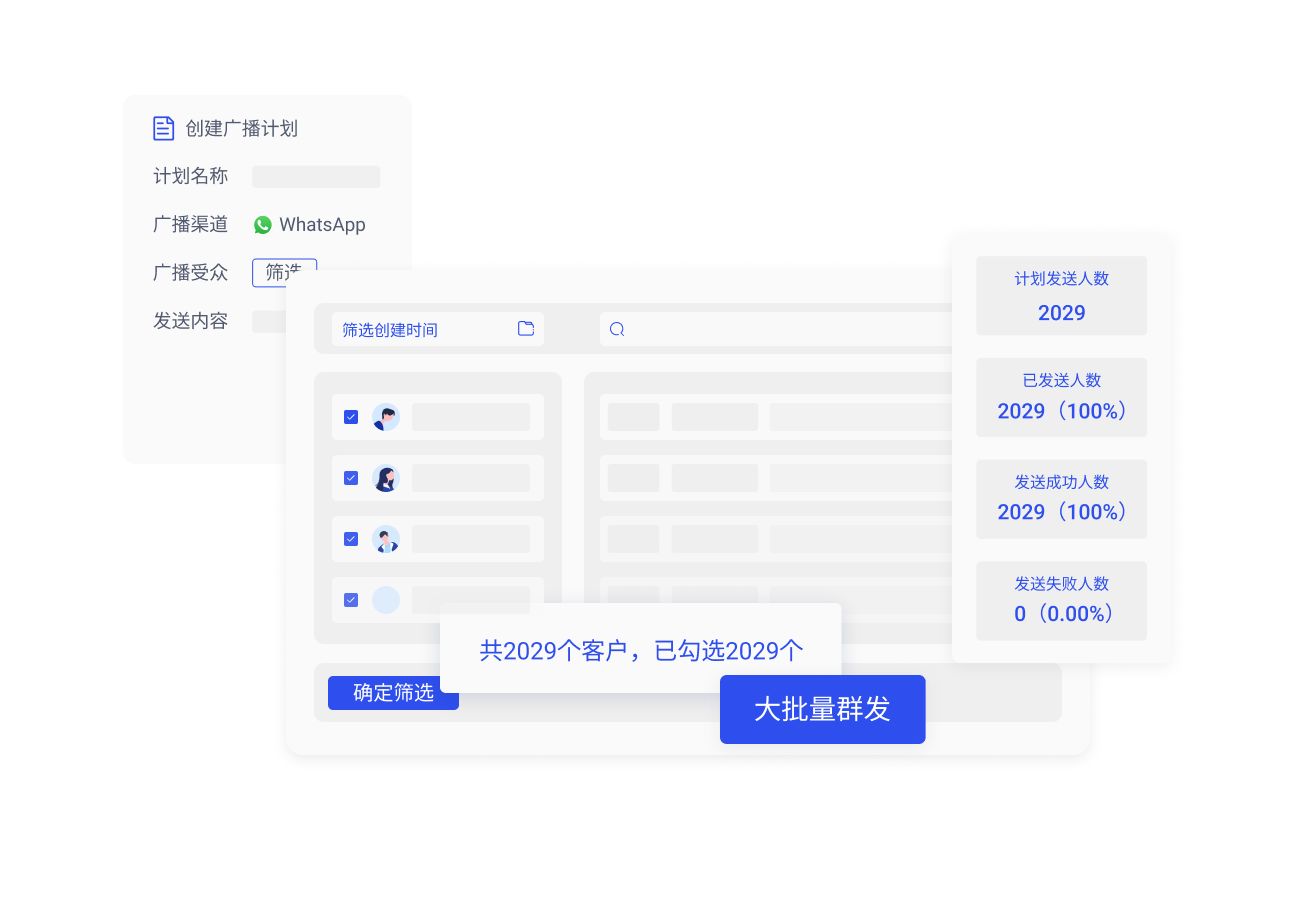Image resolution: width=1289 pixels, height=913 pixels.
Task: Click the WhatsApp channel text
Action: tap(322, 225)
